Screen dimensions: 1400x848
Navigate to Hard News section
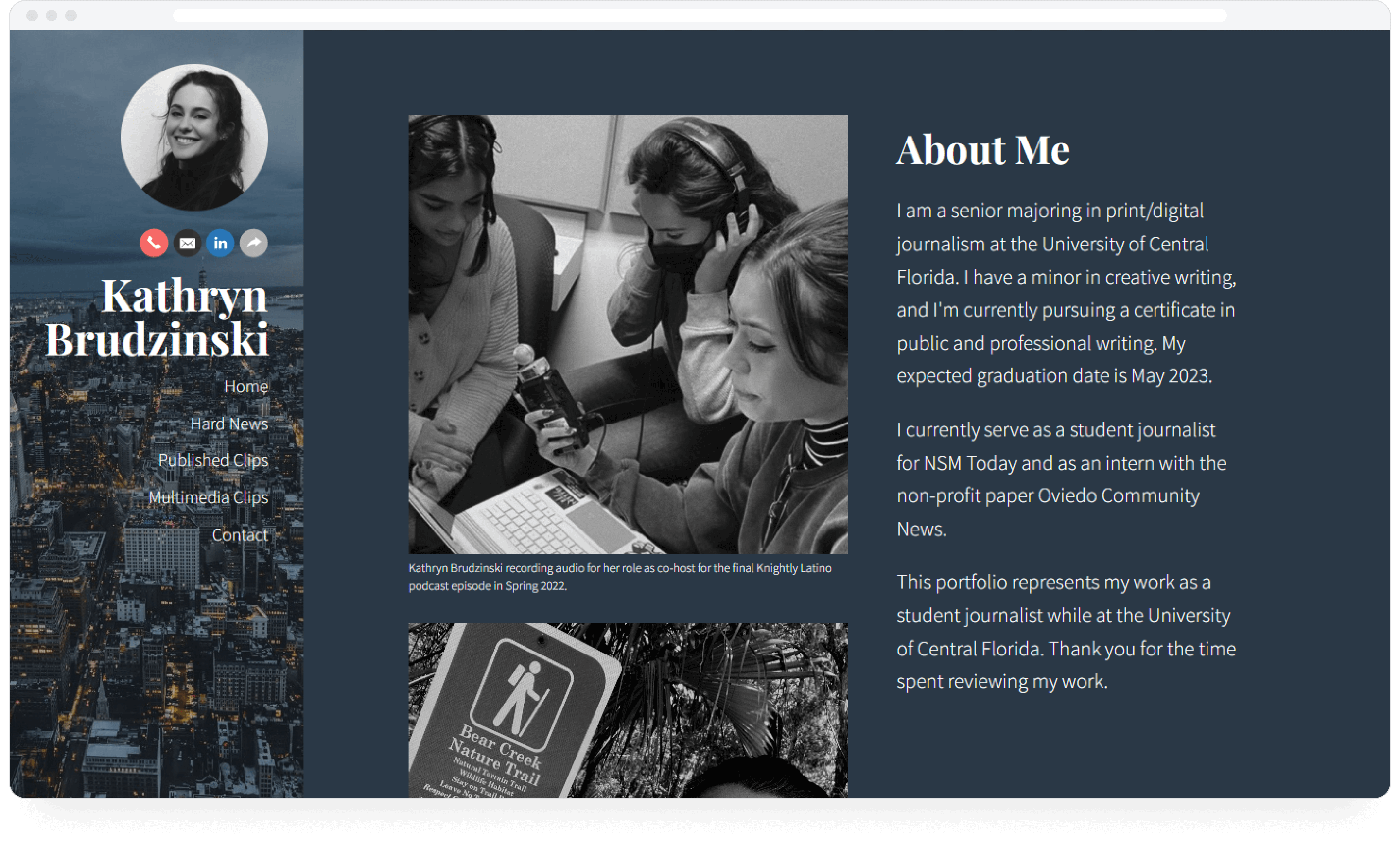click(x=227, y=424)
